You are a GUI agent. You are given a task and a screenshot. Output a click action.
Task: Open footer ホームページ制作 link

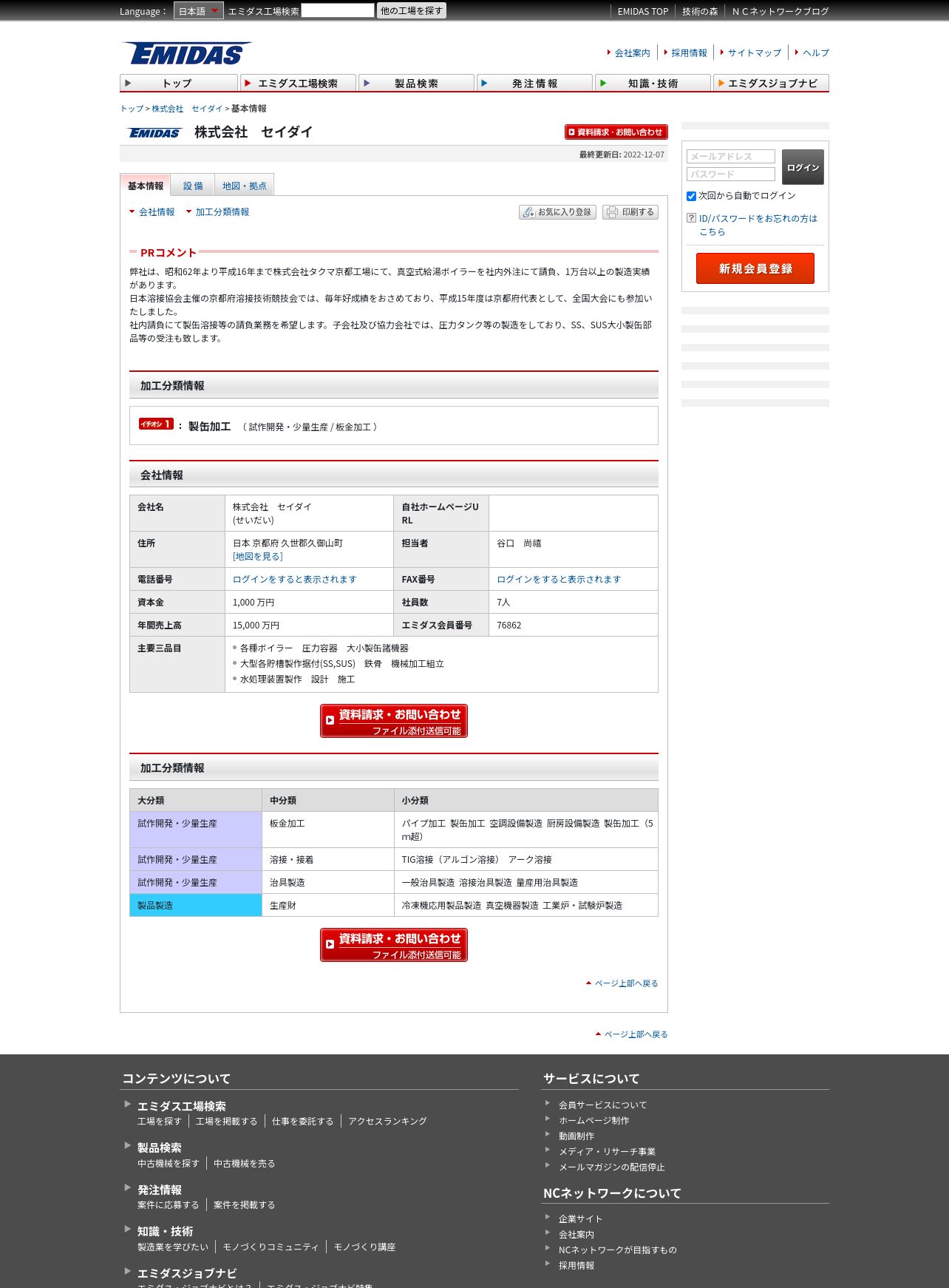pyautogui.click(x=594, y=1121)
